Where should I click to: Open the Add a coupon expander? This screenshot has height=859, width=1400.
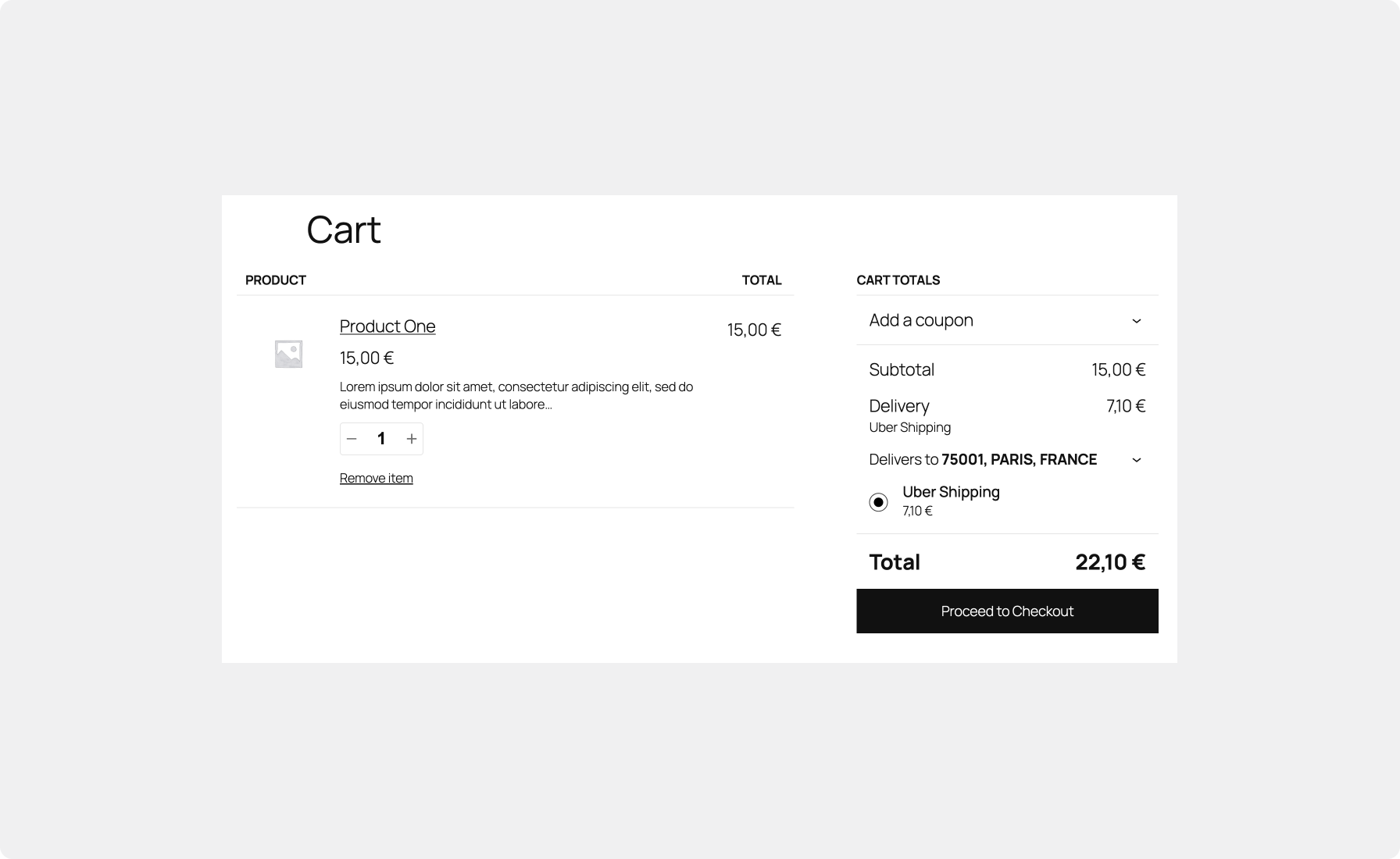[x=922, y=320]
